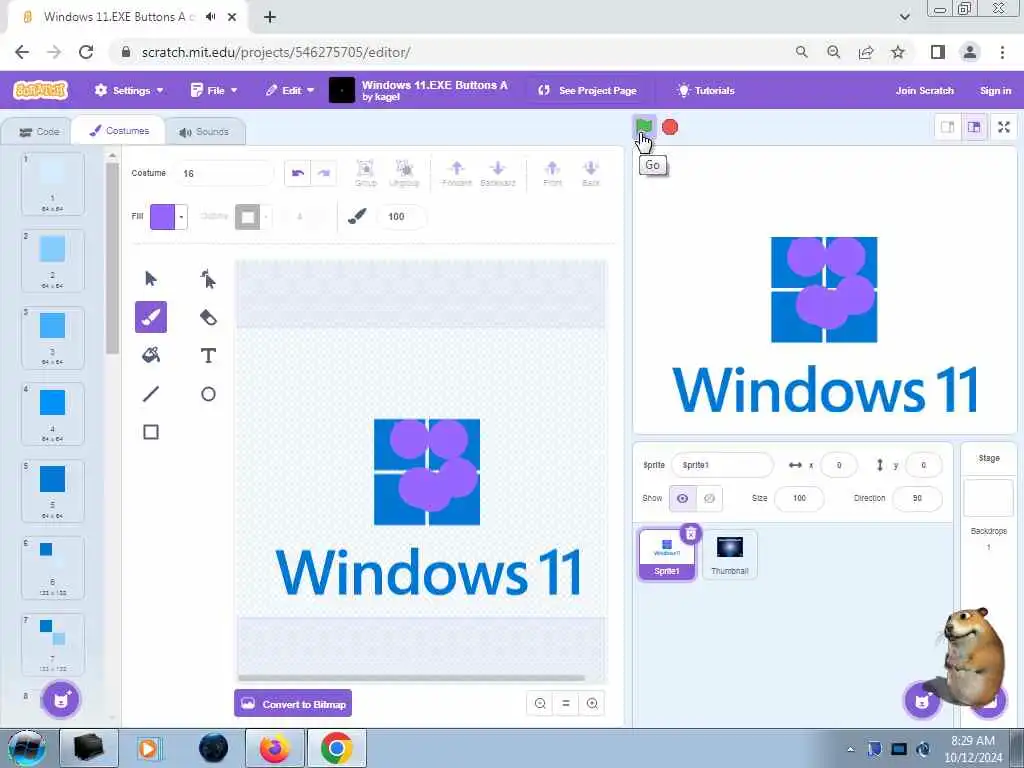Show the sprite with eye icon

coord(682,498)
